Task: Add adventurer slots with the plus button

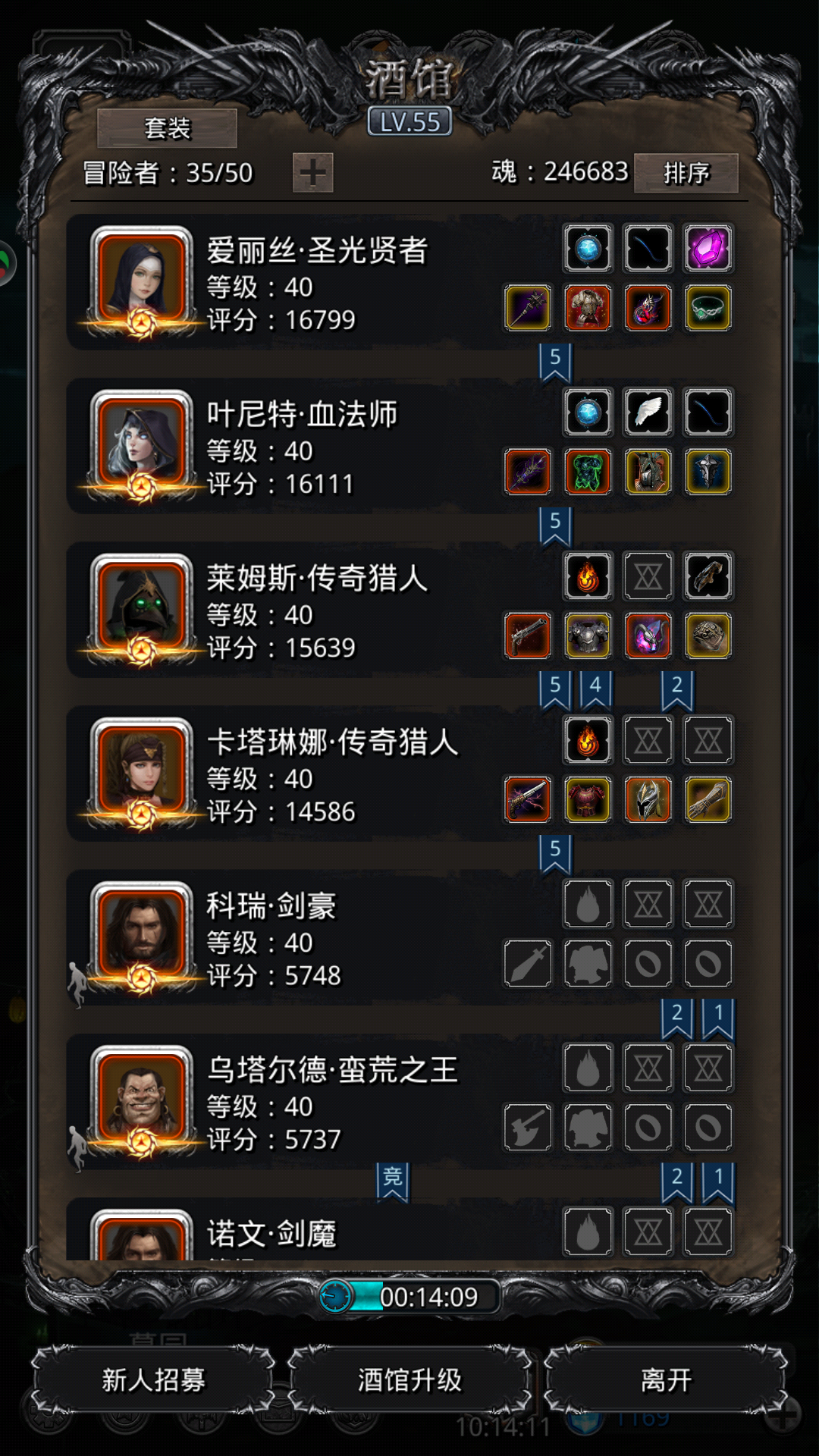Action: [x=313, y=173]
